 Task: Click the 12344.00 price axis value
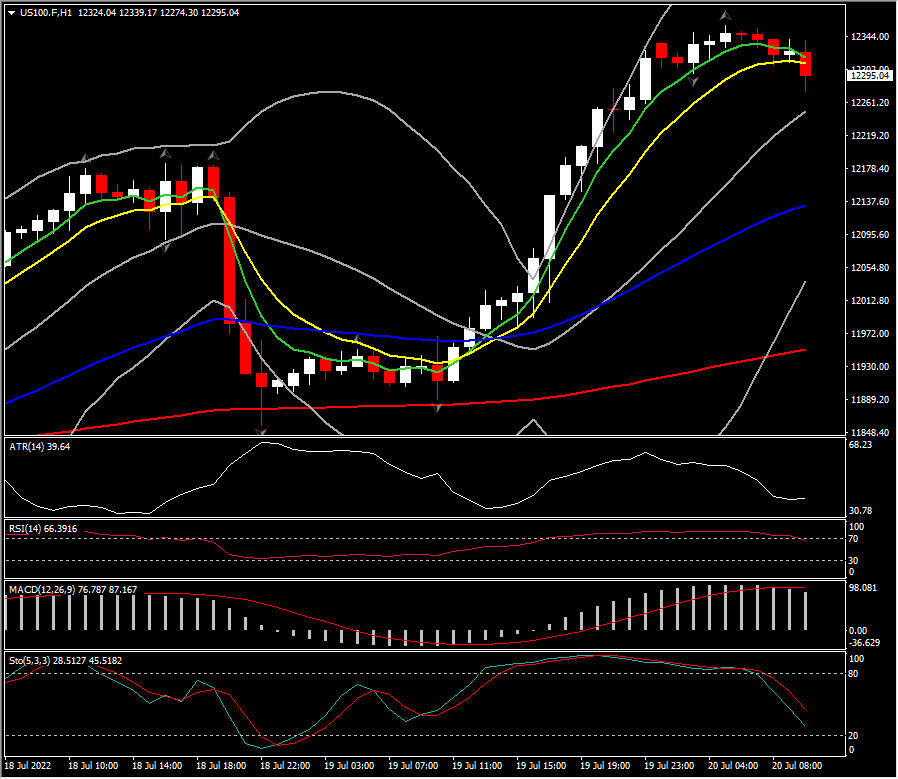[x=869, y=37]
